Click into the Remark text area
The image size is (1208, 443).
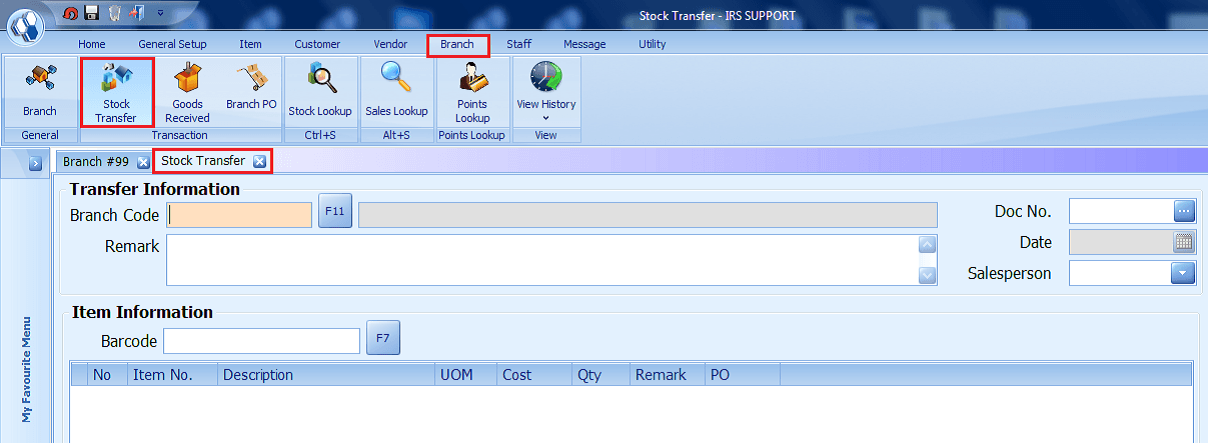(542, 260)
